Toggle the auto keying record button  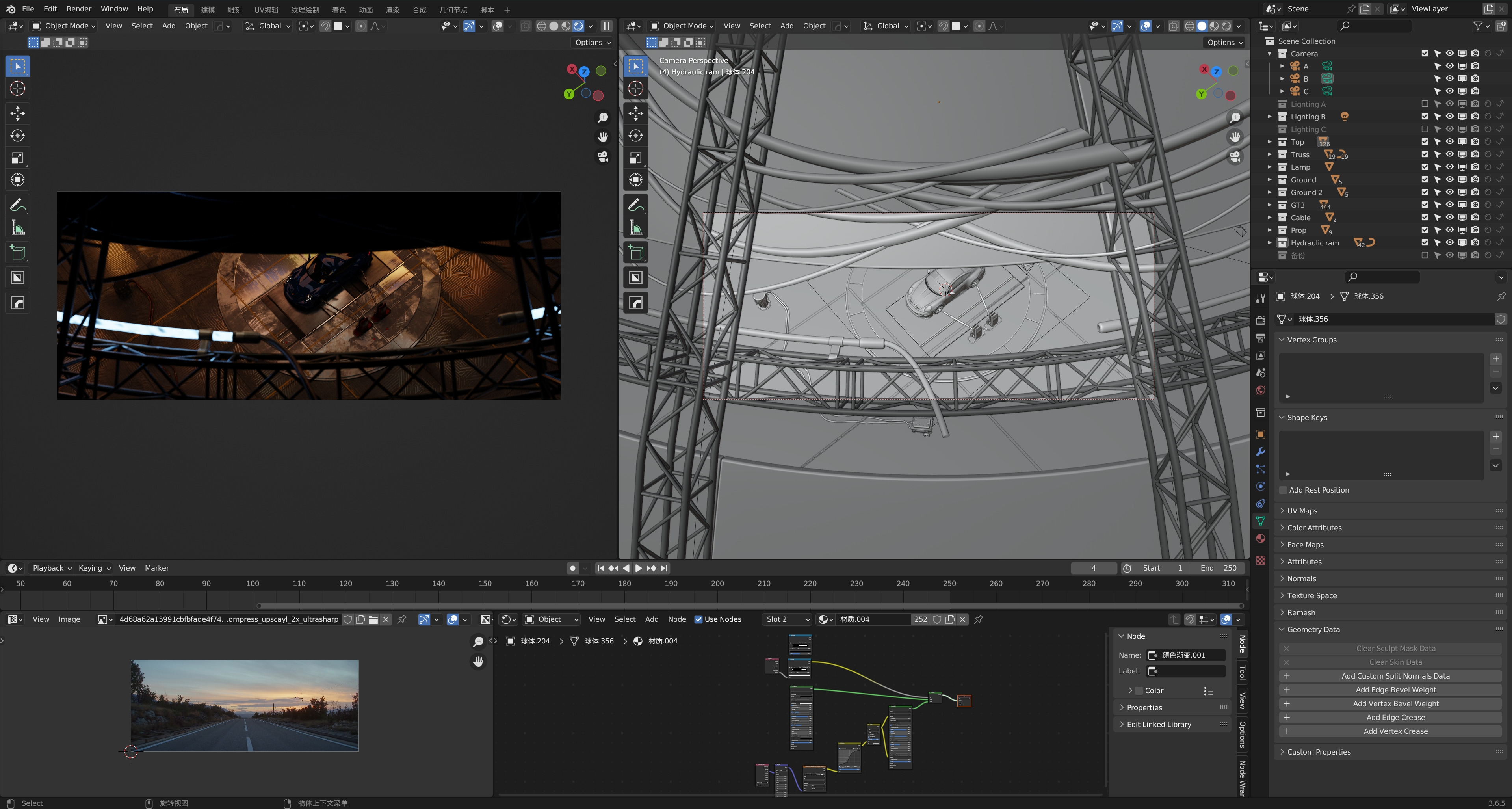(x=572, y=568)
